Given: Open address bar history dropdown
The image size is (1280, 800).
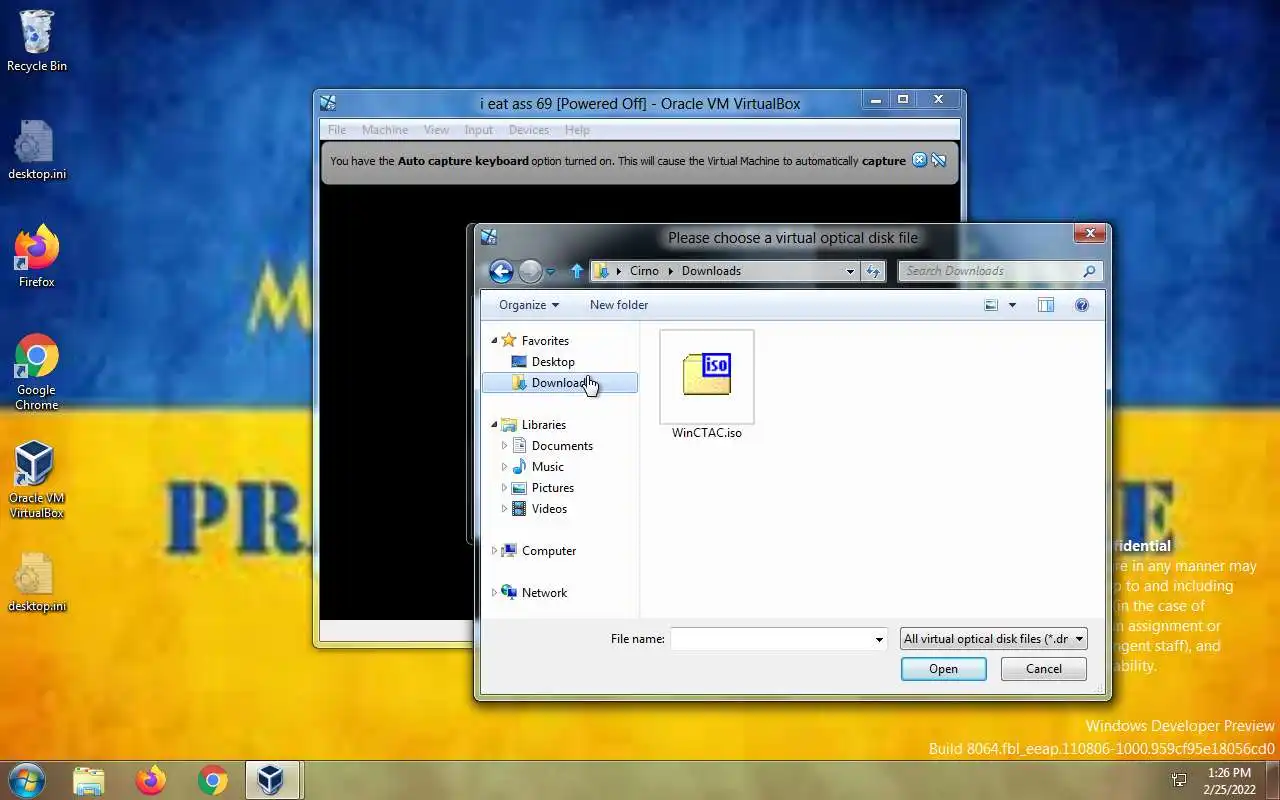Looking at the screenshot, I should 850,271.
